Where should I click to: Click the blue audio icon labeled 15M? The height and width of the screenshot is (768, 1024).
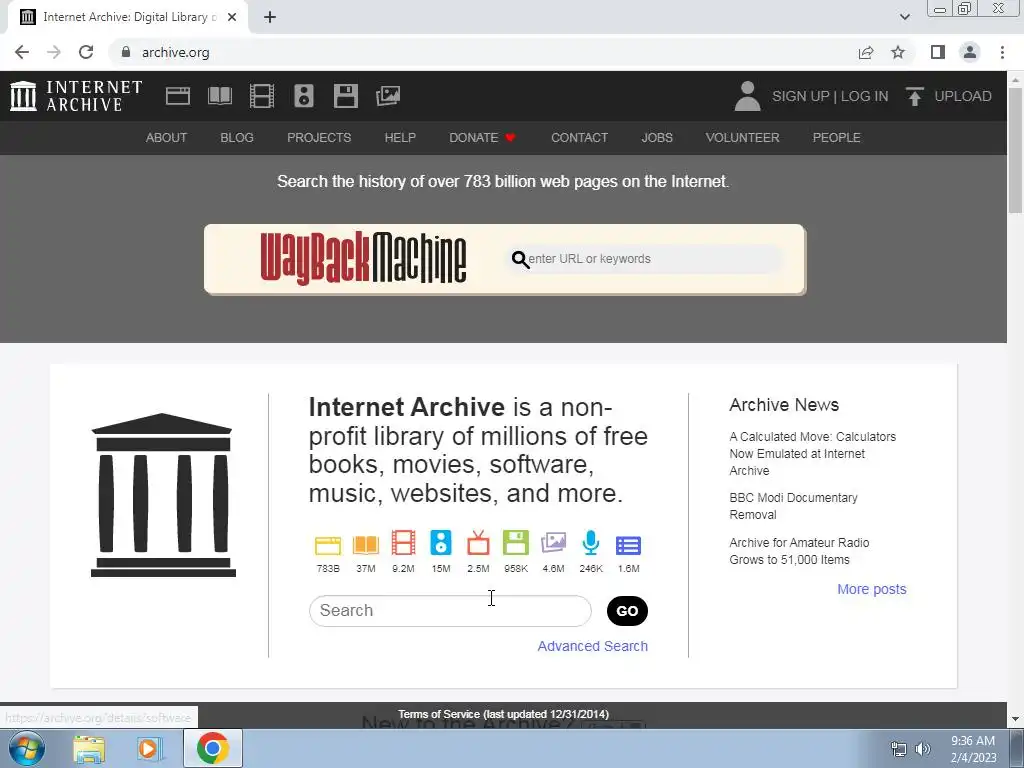pyautogui.click(x=441, y=543)
